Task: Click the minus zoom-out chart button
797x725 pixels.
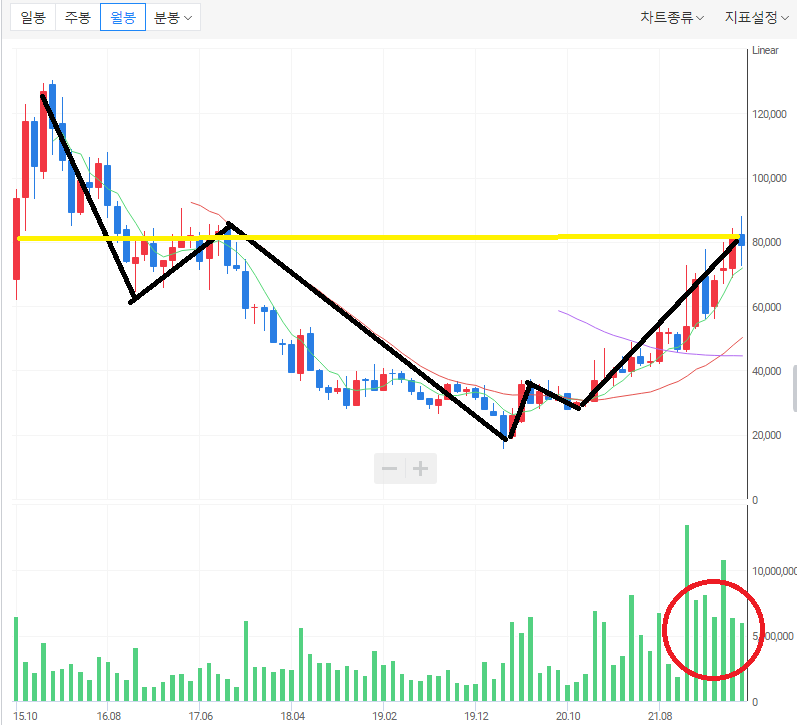Action: (x=389, y=468)
